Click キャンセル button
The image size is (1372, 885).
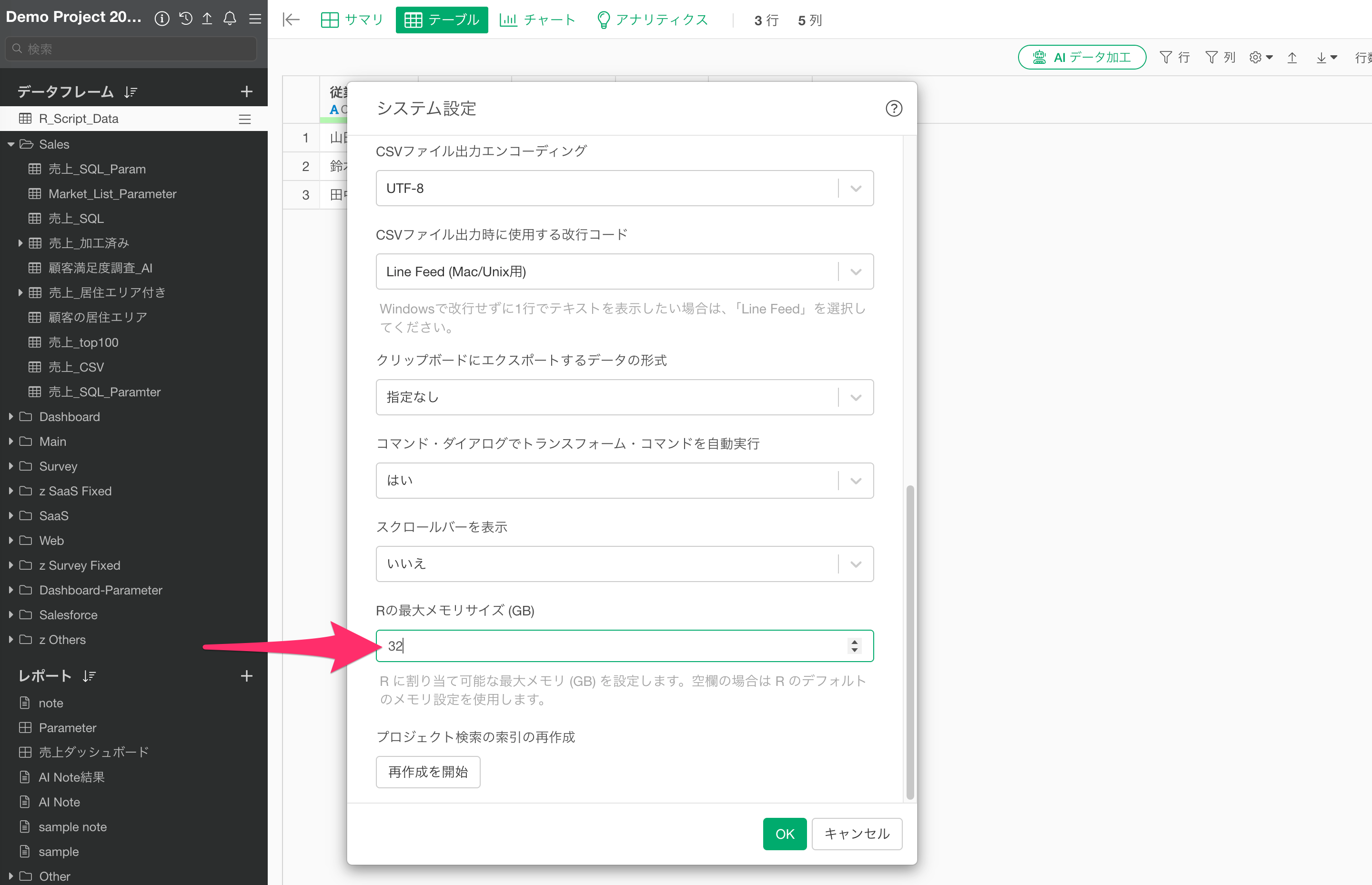tap(857, 834)
